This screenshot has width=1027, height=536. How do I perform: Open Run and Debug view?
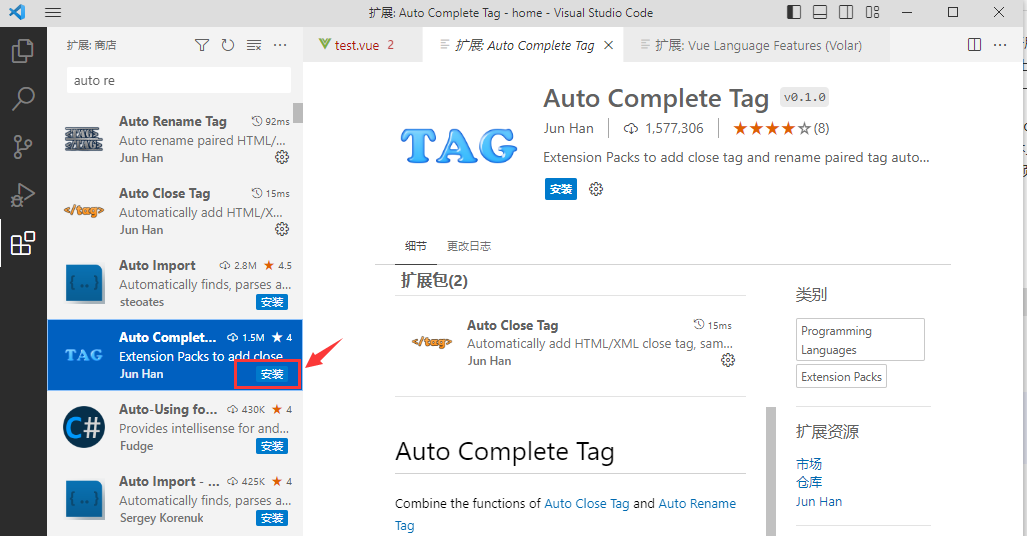23,195
